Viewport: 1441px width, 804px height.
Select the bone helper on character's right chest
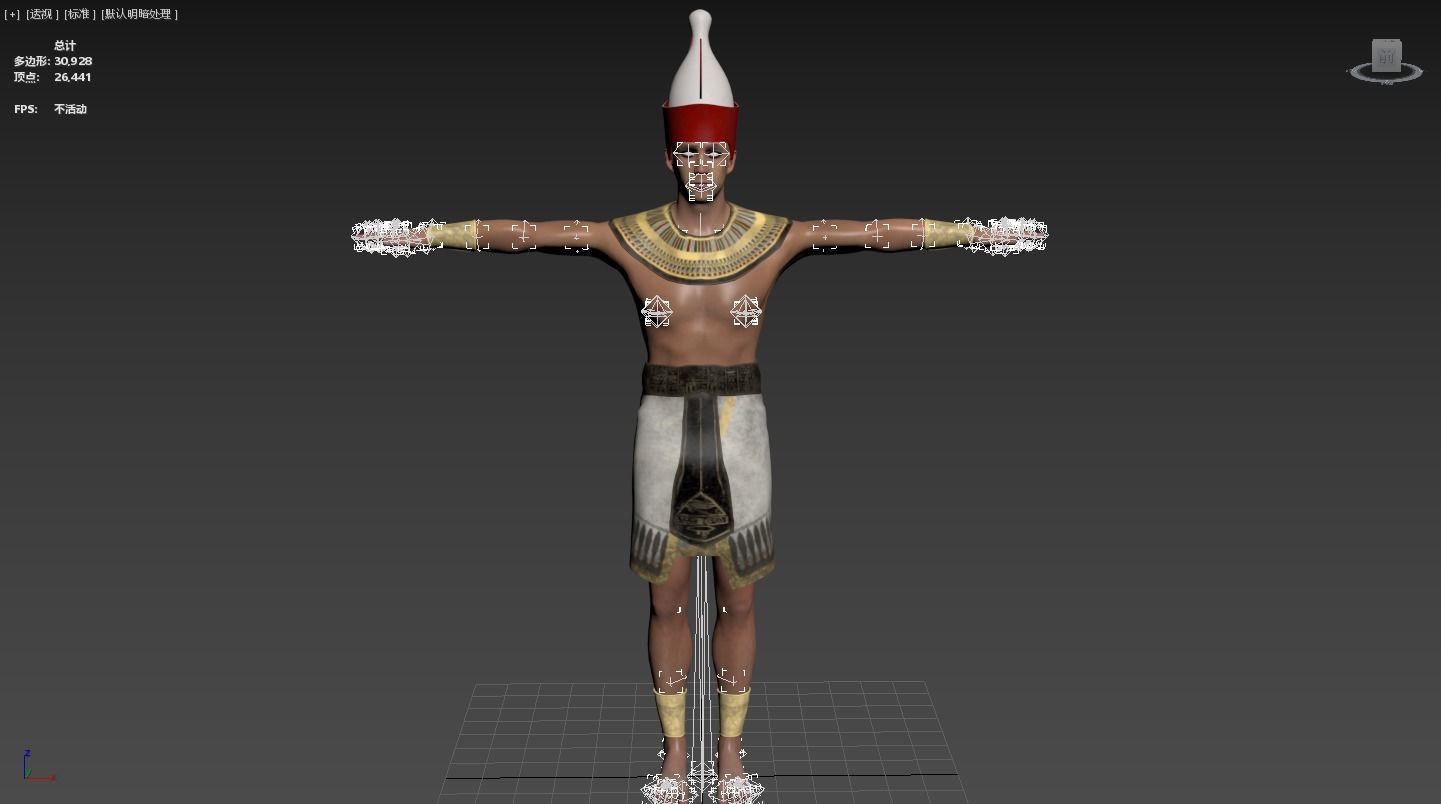[x=656, y=312]
